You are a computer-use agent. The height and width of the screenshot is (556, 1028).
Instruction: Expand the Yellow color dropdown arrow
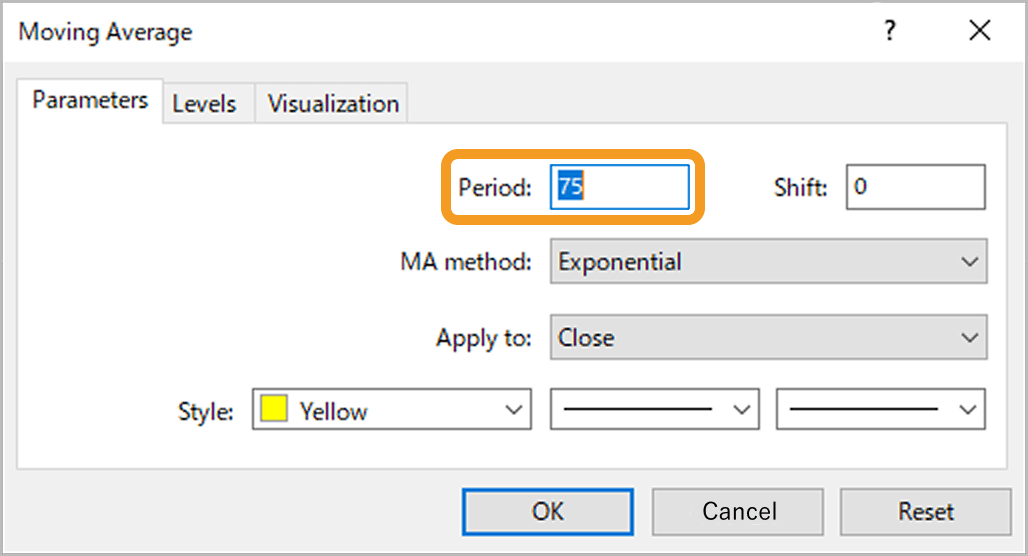pyautogui.click(x=514, y=410)
